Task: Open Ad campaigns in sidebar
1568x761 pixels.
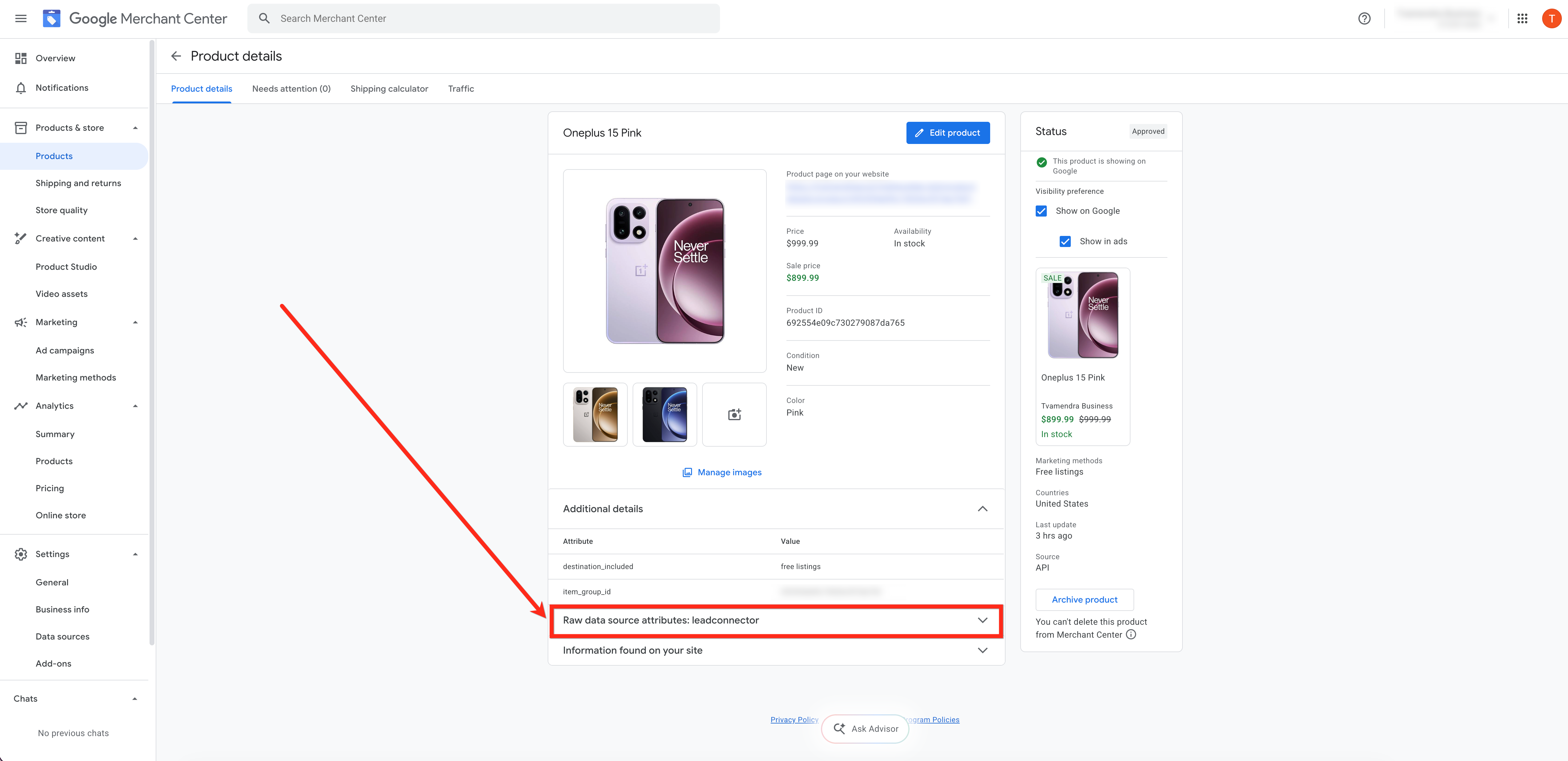Action: [65, 350]
